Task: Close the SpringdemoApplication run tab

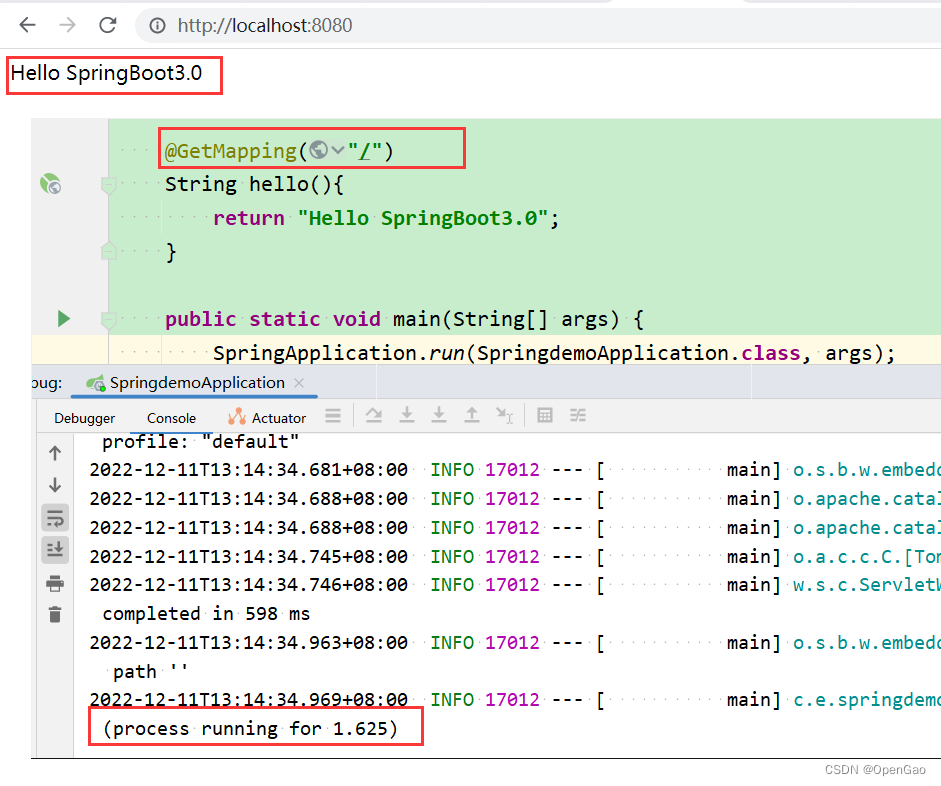Action: [300, 382]
